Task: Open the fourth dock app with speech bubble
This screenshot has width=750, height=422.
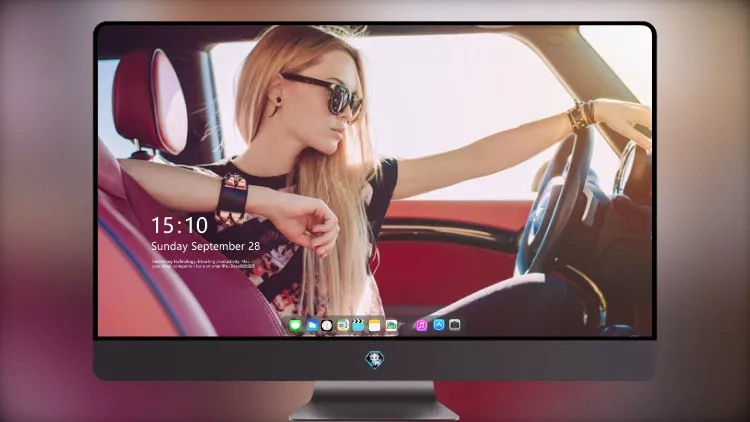Action: pos(342,325)
